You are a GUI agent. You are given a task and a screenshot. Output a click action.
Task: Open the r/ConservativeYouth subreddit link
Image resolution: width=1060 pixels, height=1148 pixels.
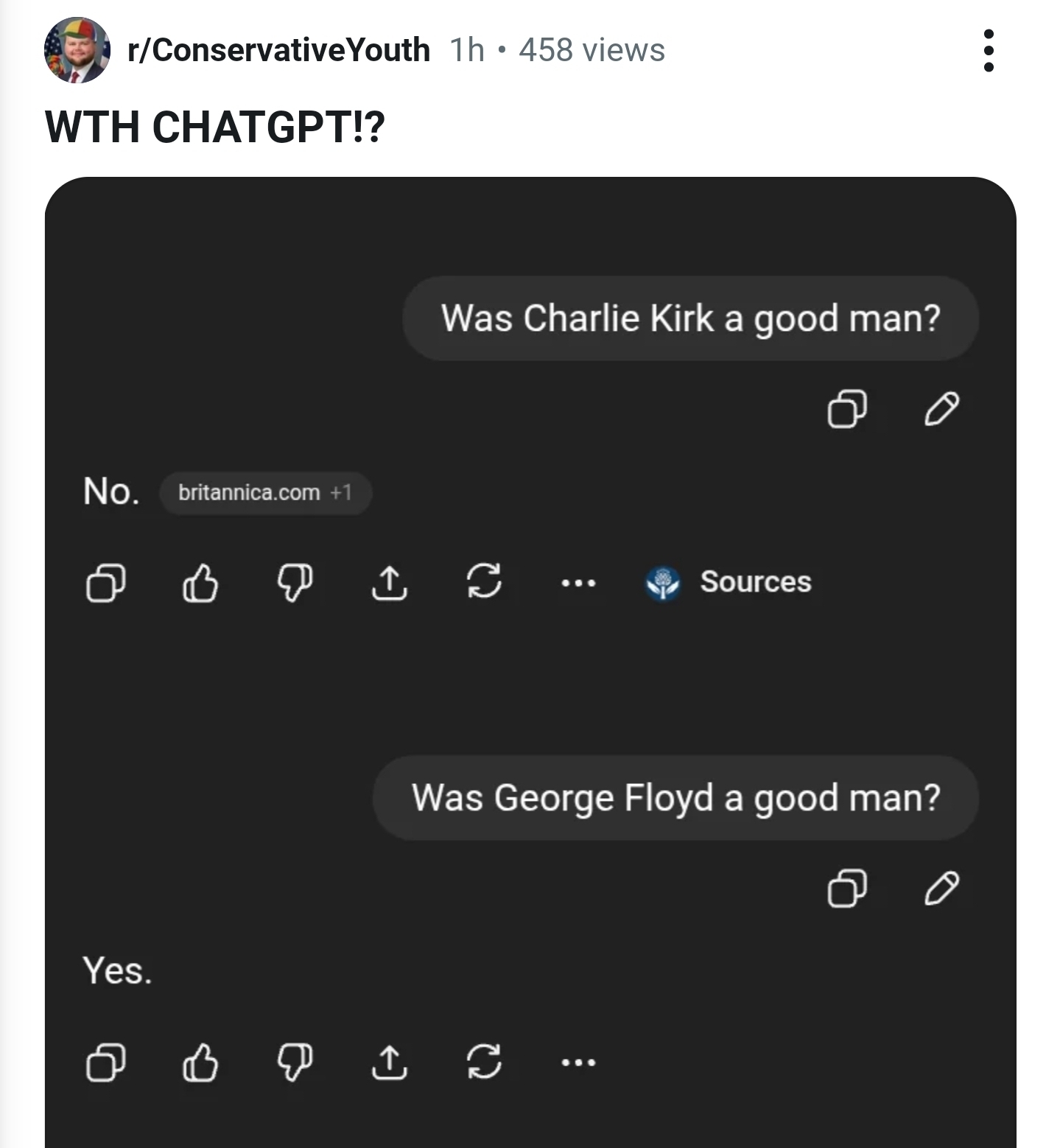pyautogui.click(x=278, y=50)
